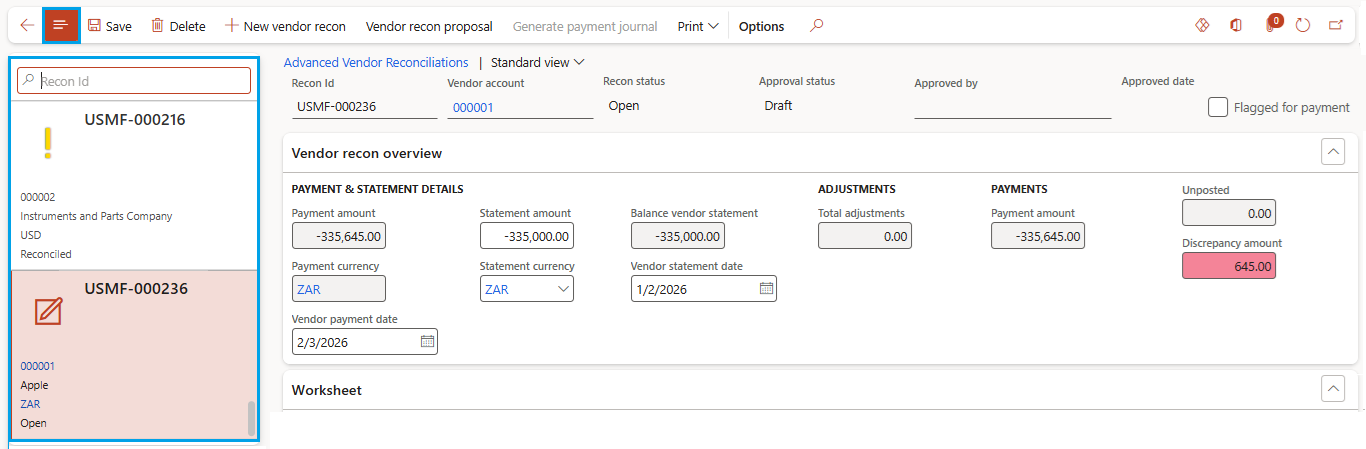Viewport: 1366px width, 449px height.
Task: Enable the Flagged for payment checkbox
Action: click(x=1218, y=107)
